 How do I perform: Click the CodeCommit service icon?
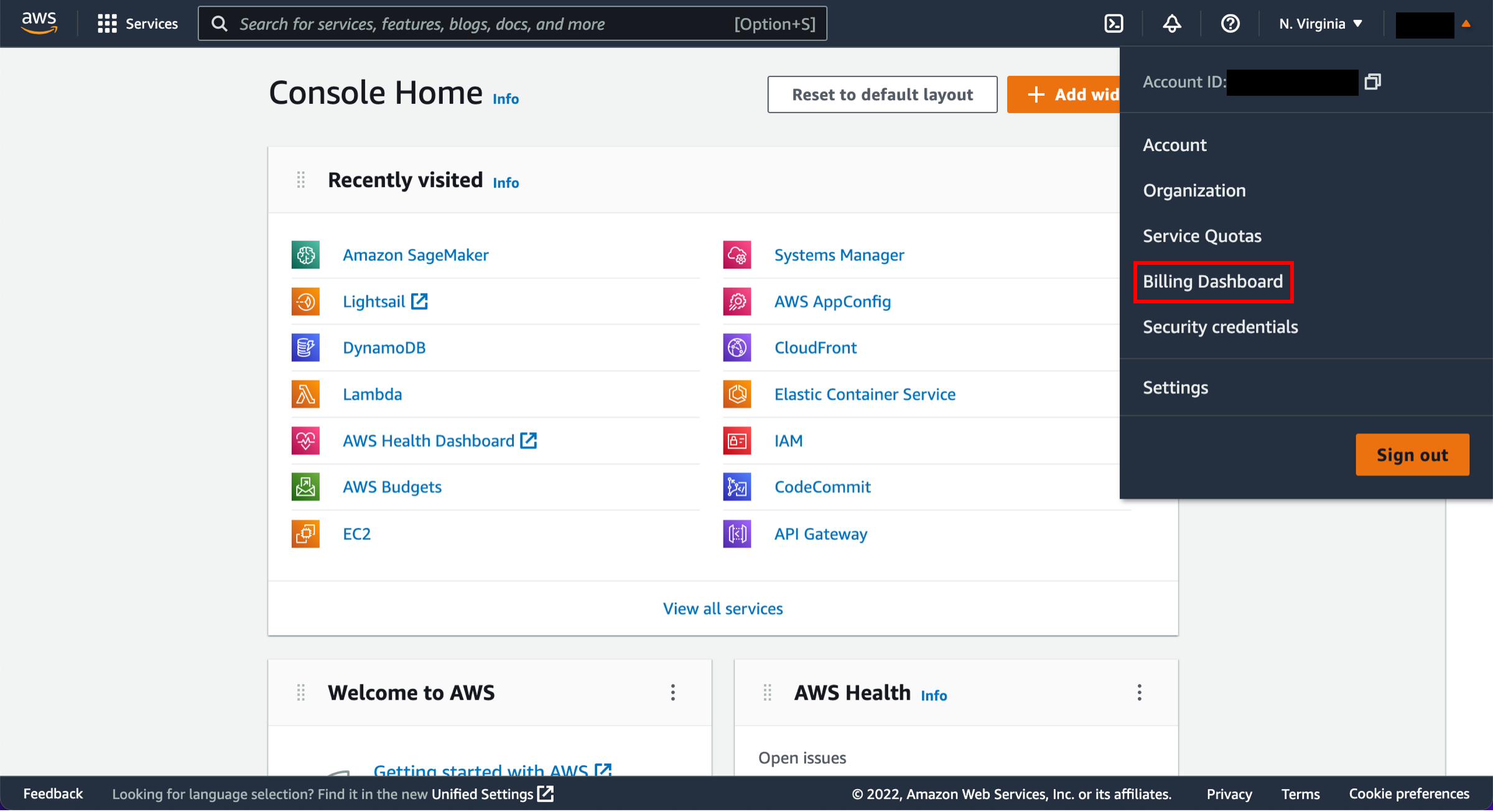(x=737, y=487)
